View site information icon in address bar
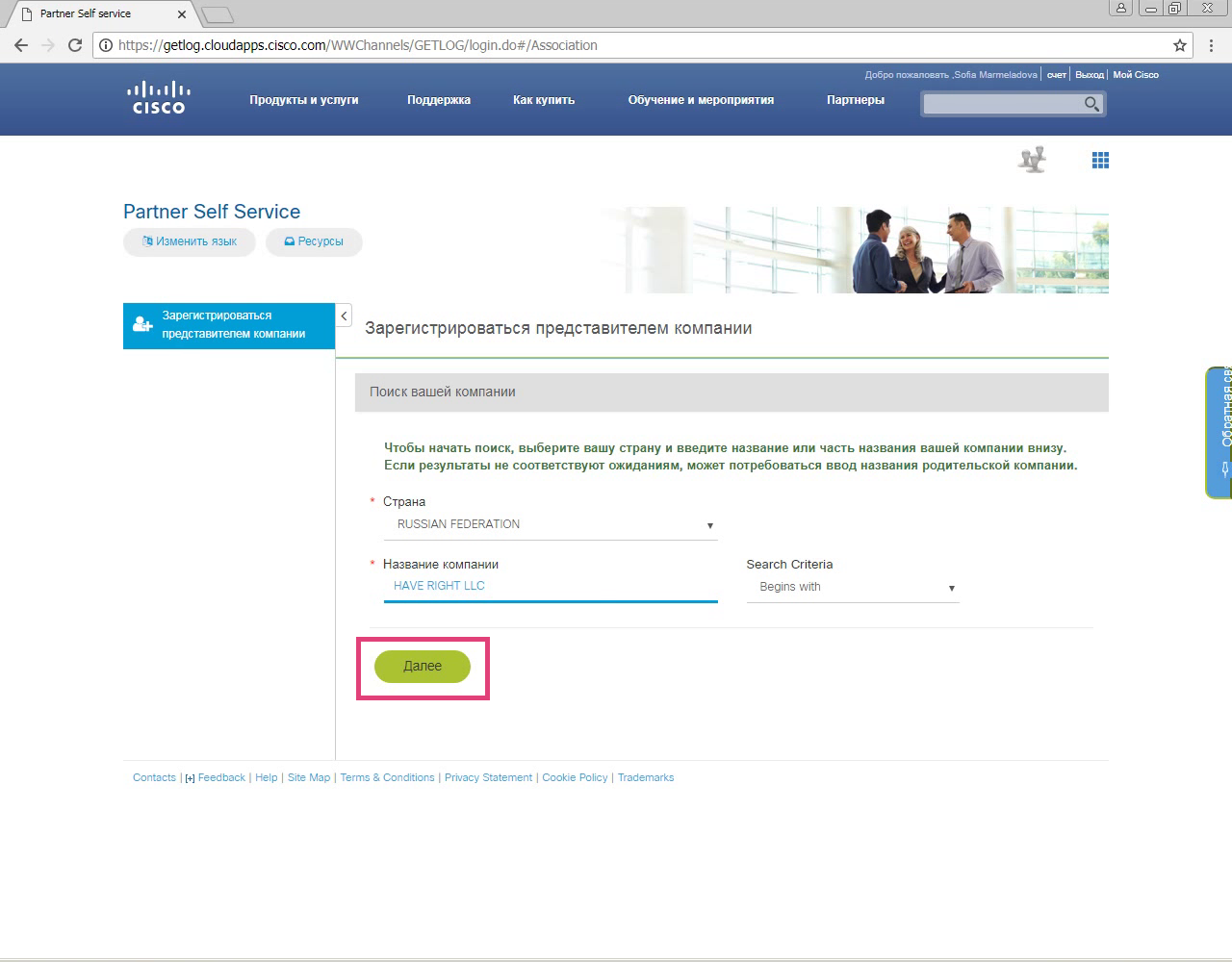Viewport: 1232px width, 962px height. pyautogui.click(x=105, y=45)
